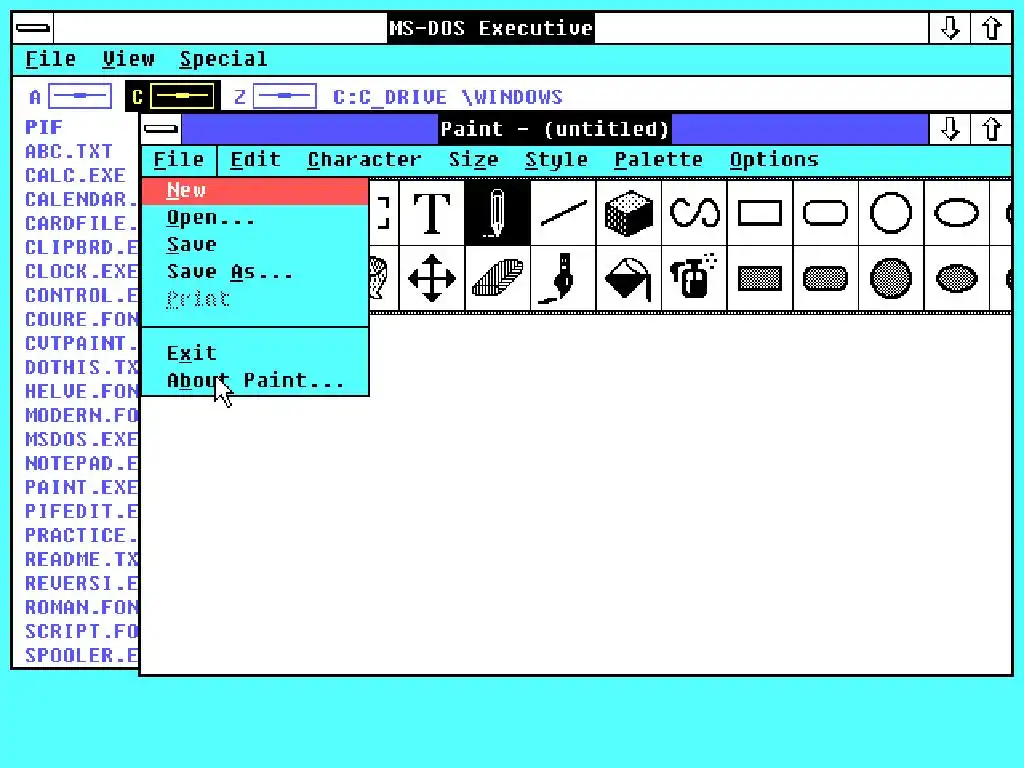The width and height of the screenshot is (1024, 768).
Task: Select the freehand Curve tool
Action: point(694,213)
